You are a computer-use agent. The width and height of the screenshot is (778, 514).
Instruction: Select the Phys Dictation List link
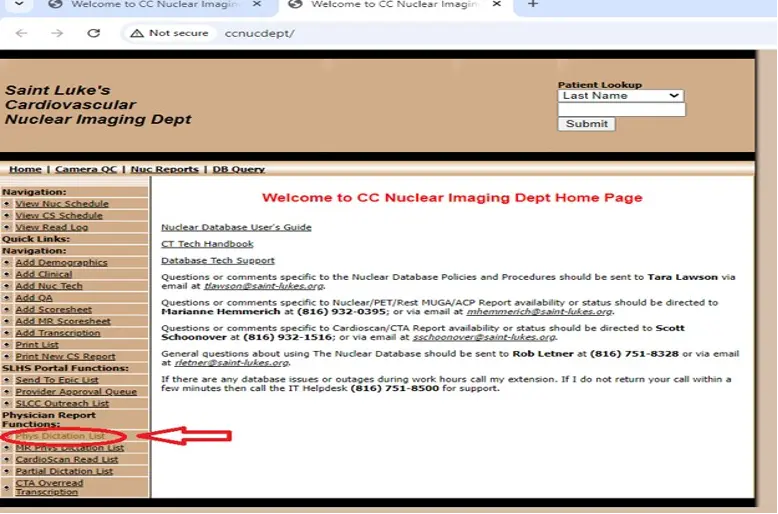tap(60, 437)
